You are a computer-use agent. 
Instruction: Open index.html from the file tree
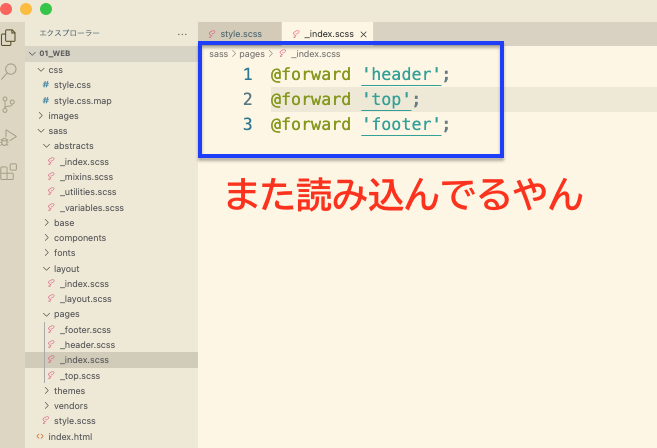68,437
